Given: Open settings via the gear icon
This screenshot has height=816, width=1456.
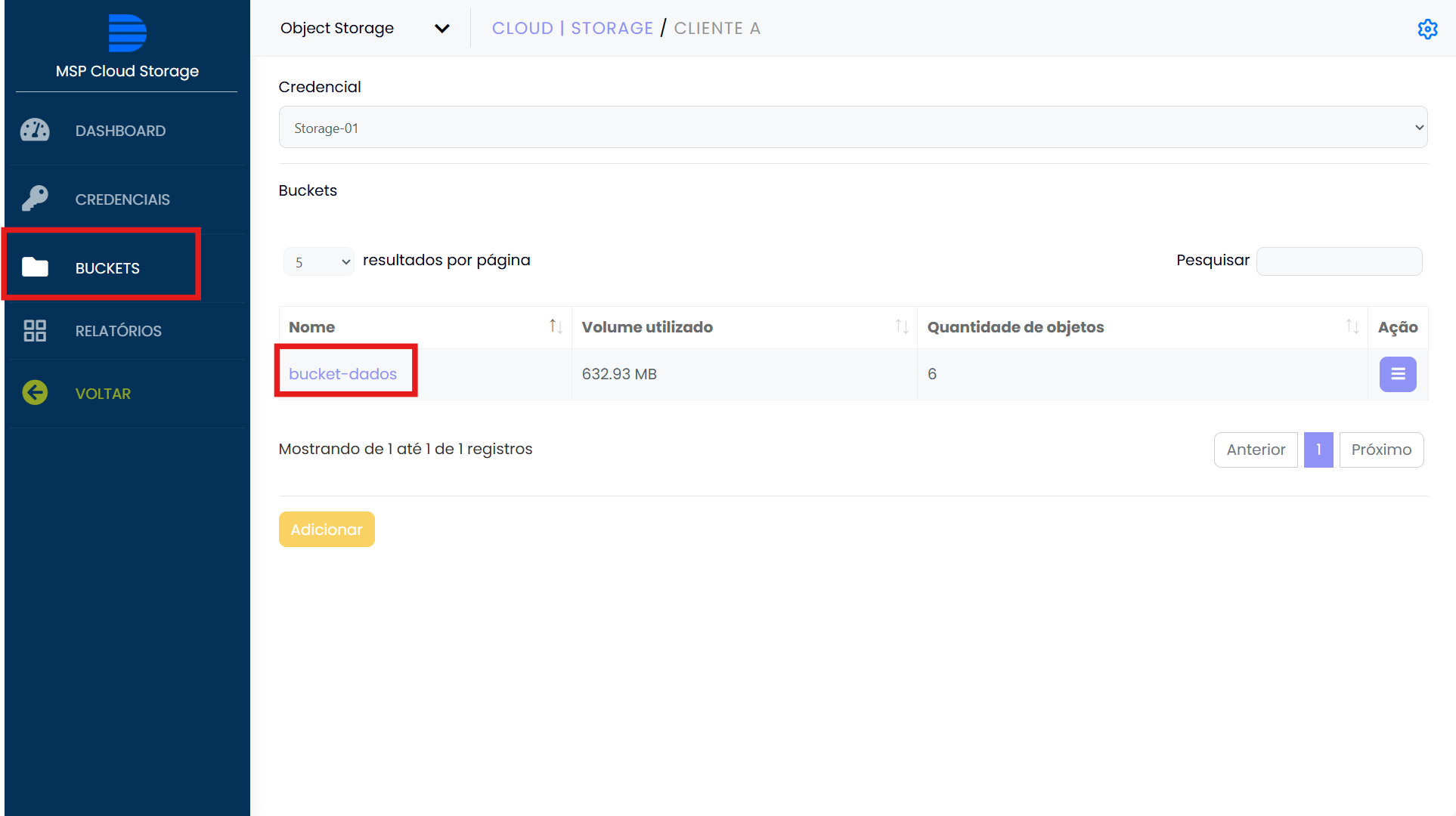Looking at the screenshot, I should 1427,29.
